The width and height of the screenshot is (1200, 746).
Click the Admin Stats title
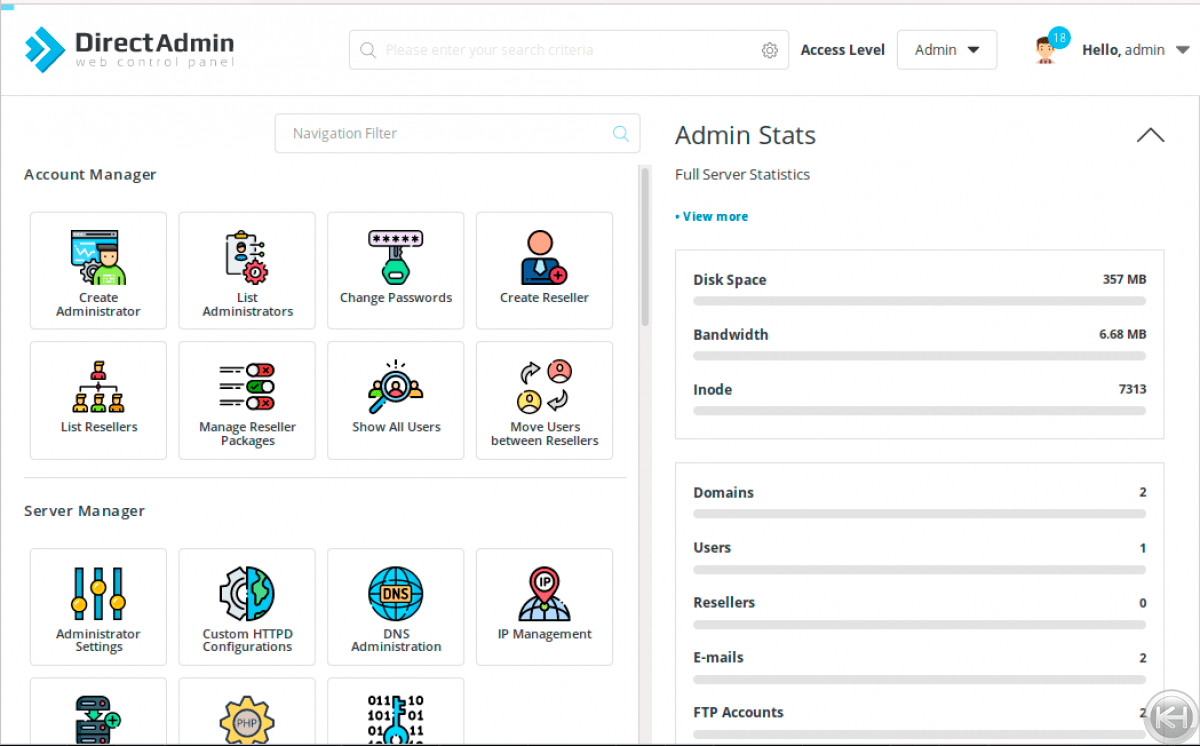tap(745, 135)
